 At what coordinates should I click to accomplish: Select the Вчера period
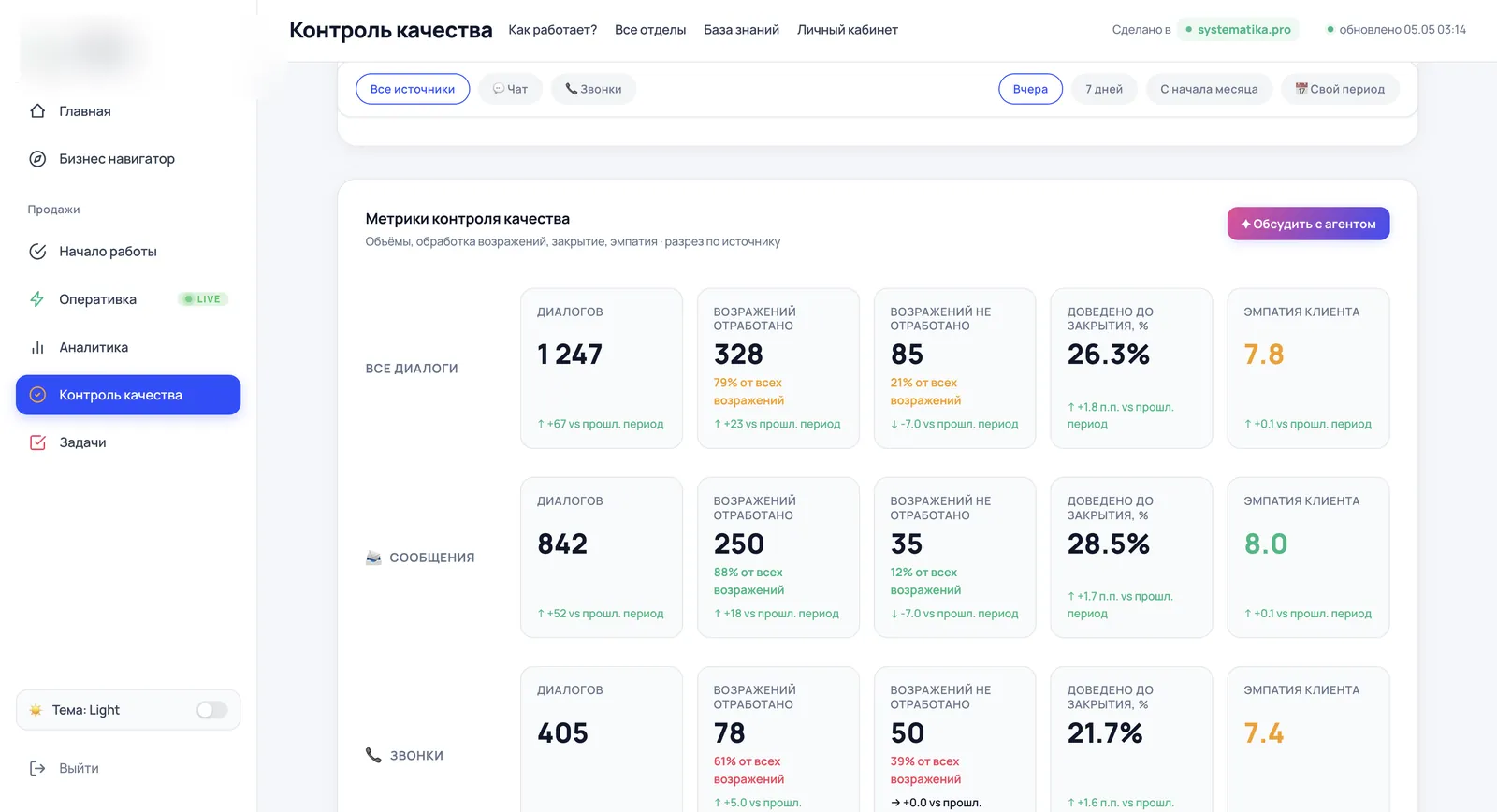tap(1030, 89)
